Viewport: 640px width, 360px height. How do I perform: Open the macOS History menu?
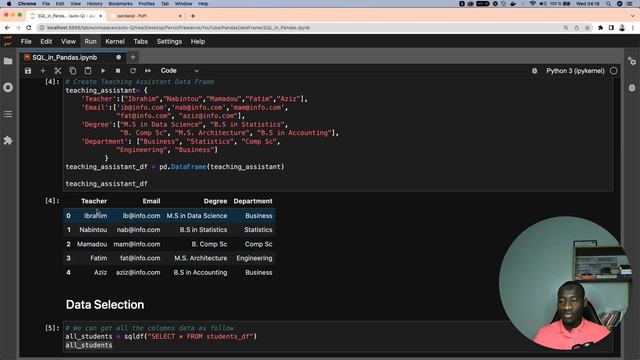[94, 4]
